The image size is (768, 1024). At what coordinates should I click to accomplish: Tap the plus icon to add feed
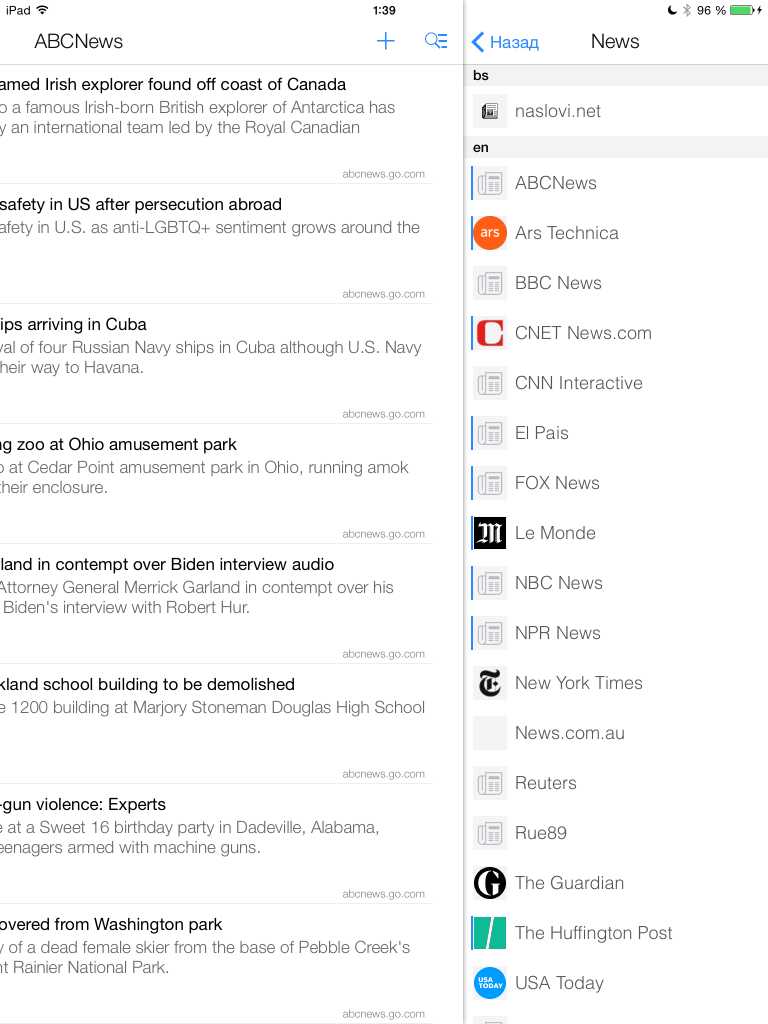[x=385, y=41]
